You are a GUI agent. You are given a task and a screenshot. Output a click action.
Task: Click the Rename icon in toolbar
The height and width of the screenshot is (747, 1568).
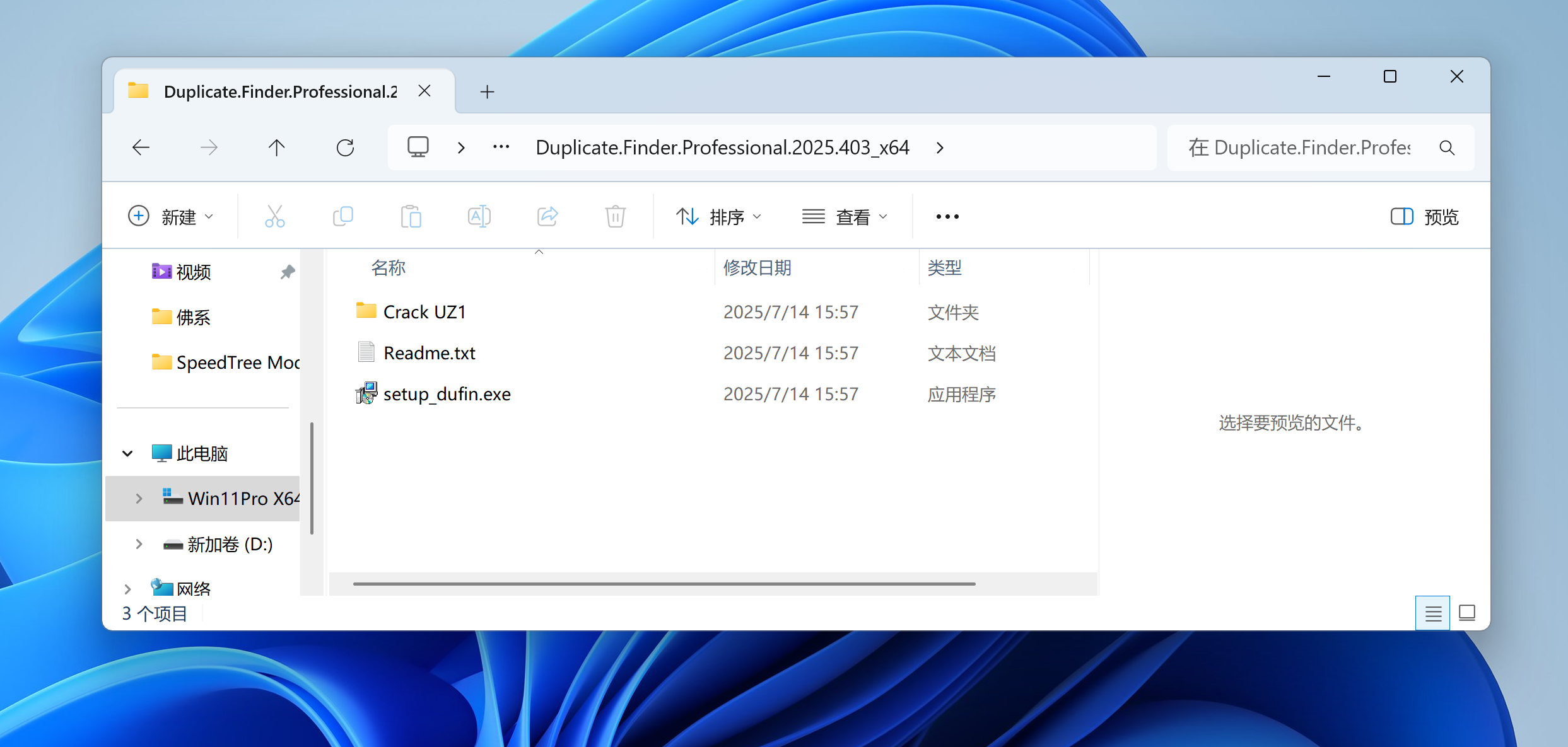click(479, 216)
